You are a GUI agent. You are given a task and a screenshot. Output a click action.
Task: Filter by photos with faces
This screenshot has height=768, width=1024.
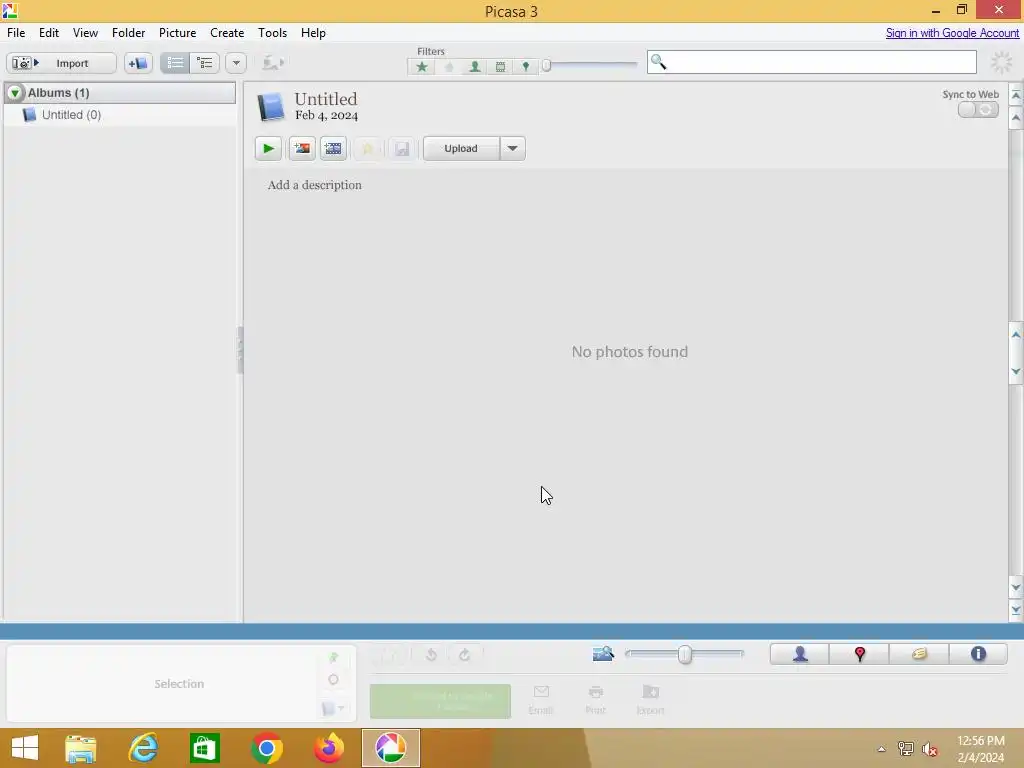click(475, 67)
